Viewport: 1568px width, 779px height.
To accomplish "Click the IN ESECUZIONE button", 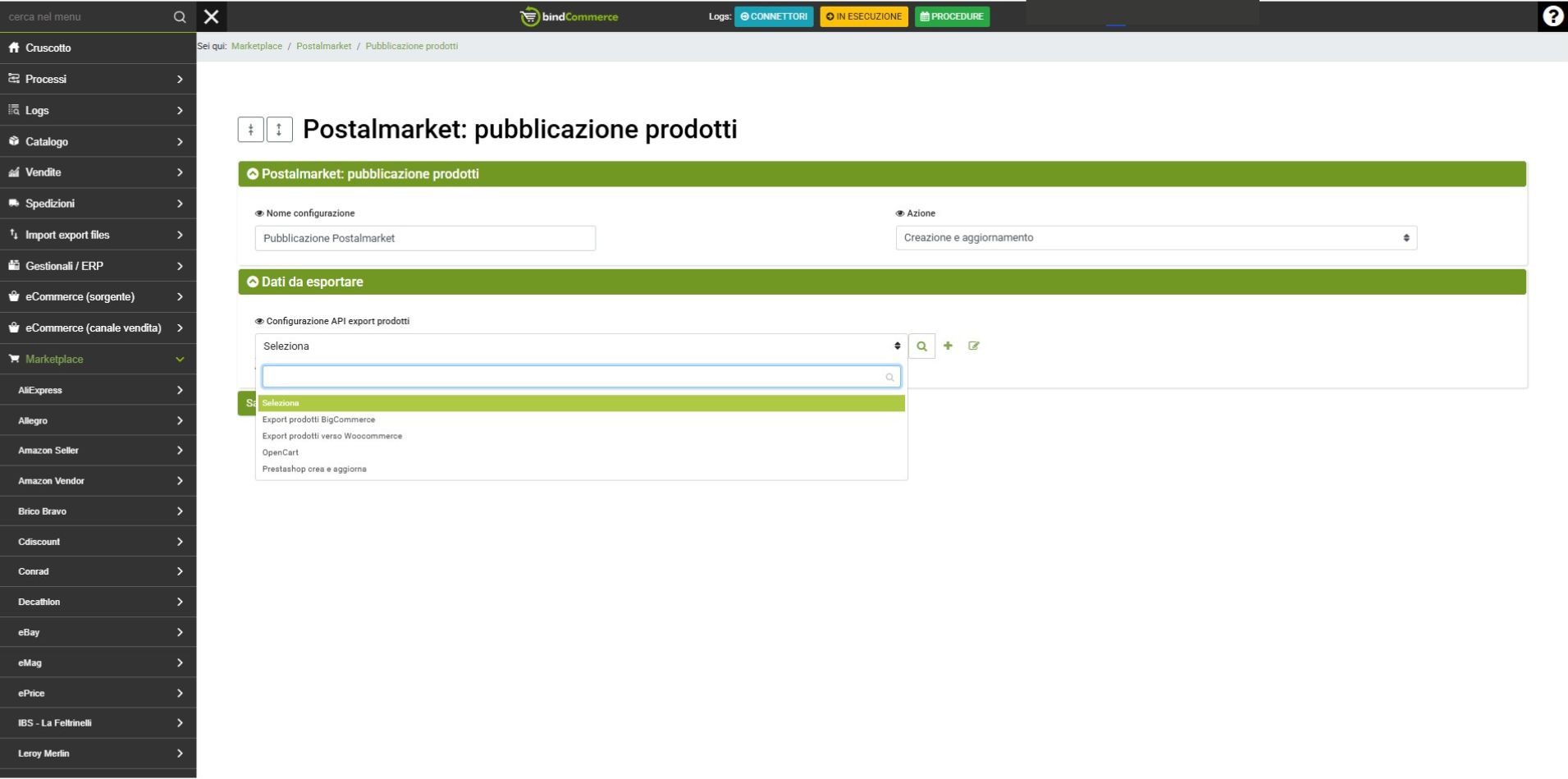I will (863, 16).
